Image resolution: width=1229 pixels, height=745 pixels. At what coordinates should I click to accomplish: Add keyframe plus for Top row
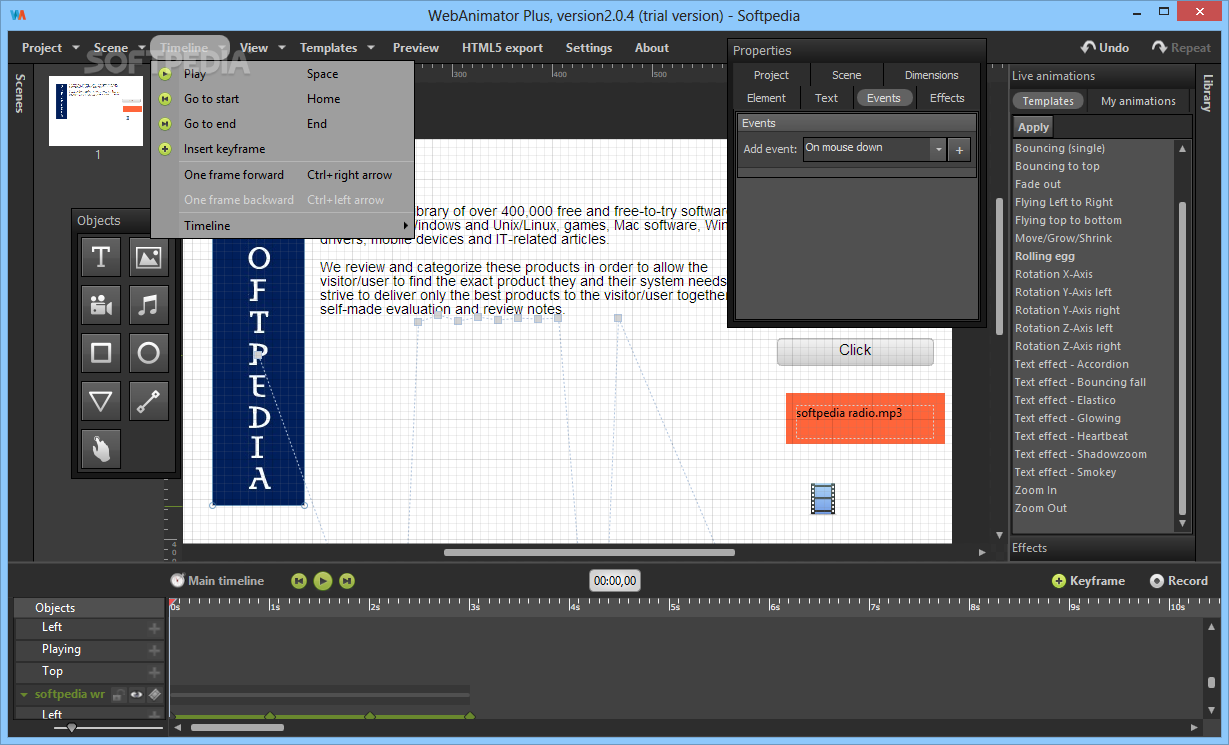pyautogui.click(x=154, y=672)
